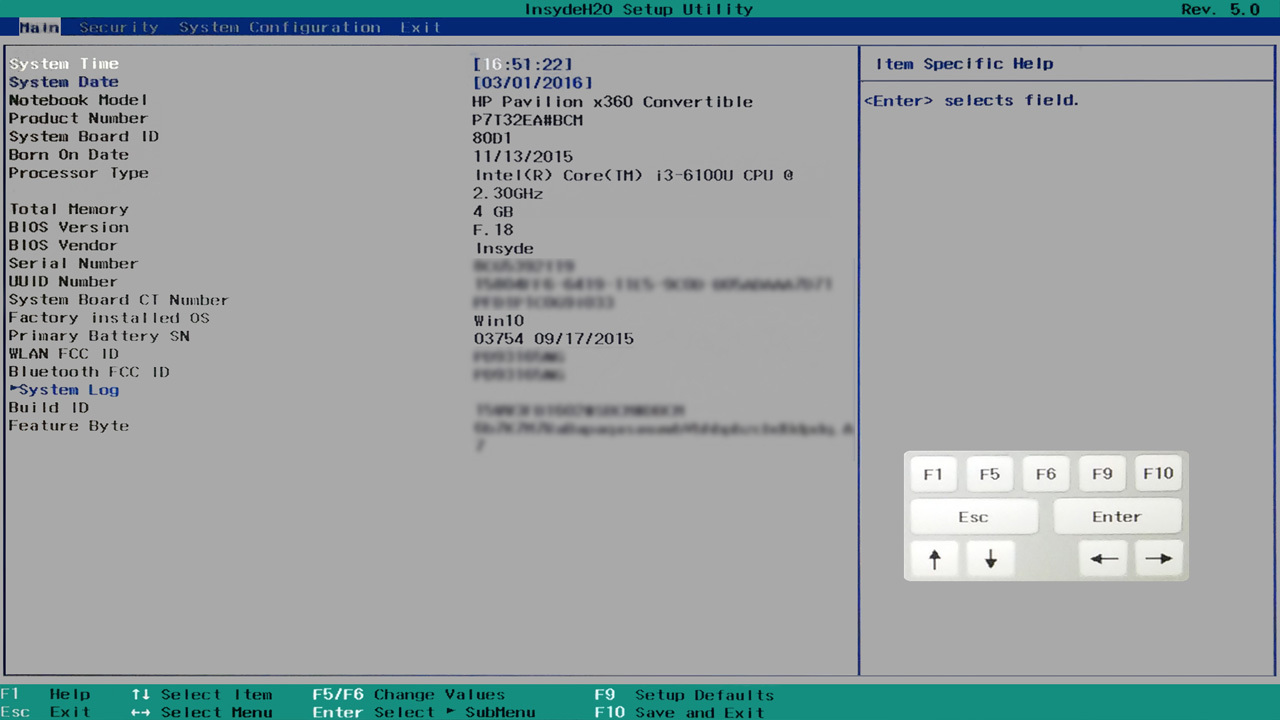
Task: Select the System Date label
Action: pyautogui.click(x=64, y=82)
